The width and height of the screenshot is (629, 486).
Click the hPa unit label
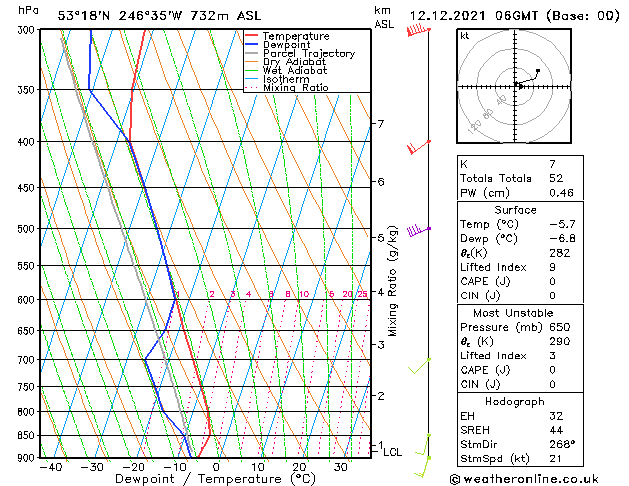click(28, 10)
